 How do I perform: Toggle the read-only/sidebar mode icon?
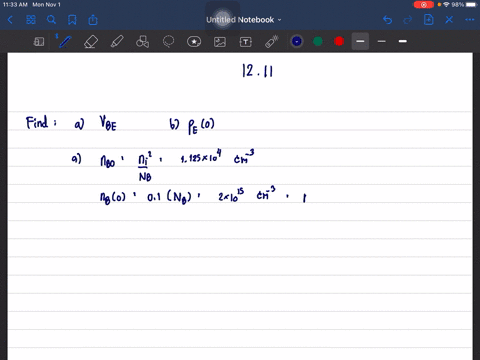(39, 42)
